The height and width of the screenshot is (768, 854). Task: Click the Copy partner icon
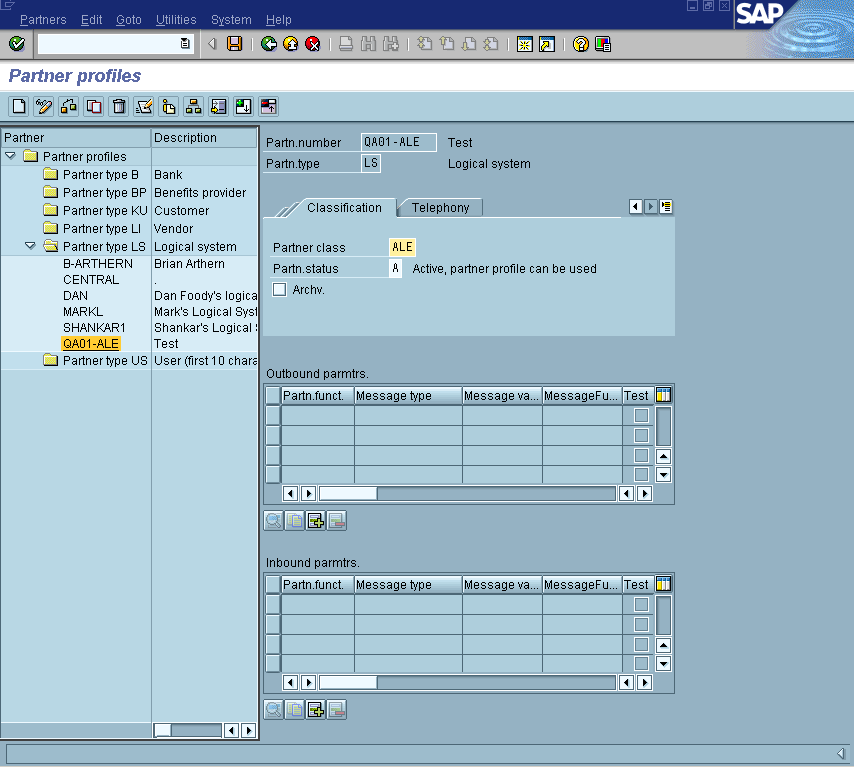click(94, 106)
